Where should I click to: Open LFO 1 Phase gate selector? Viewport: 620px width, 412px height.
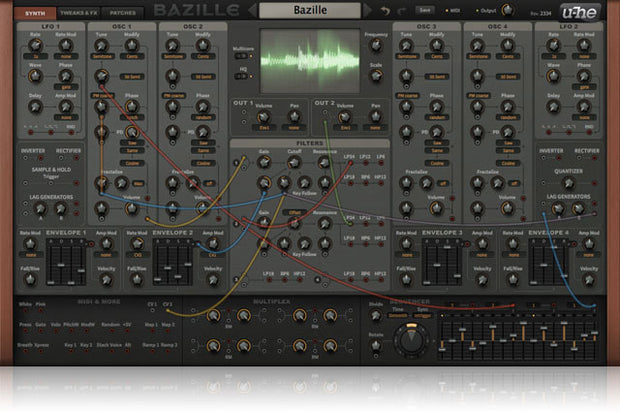coord(66,87)
